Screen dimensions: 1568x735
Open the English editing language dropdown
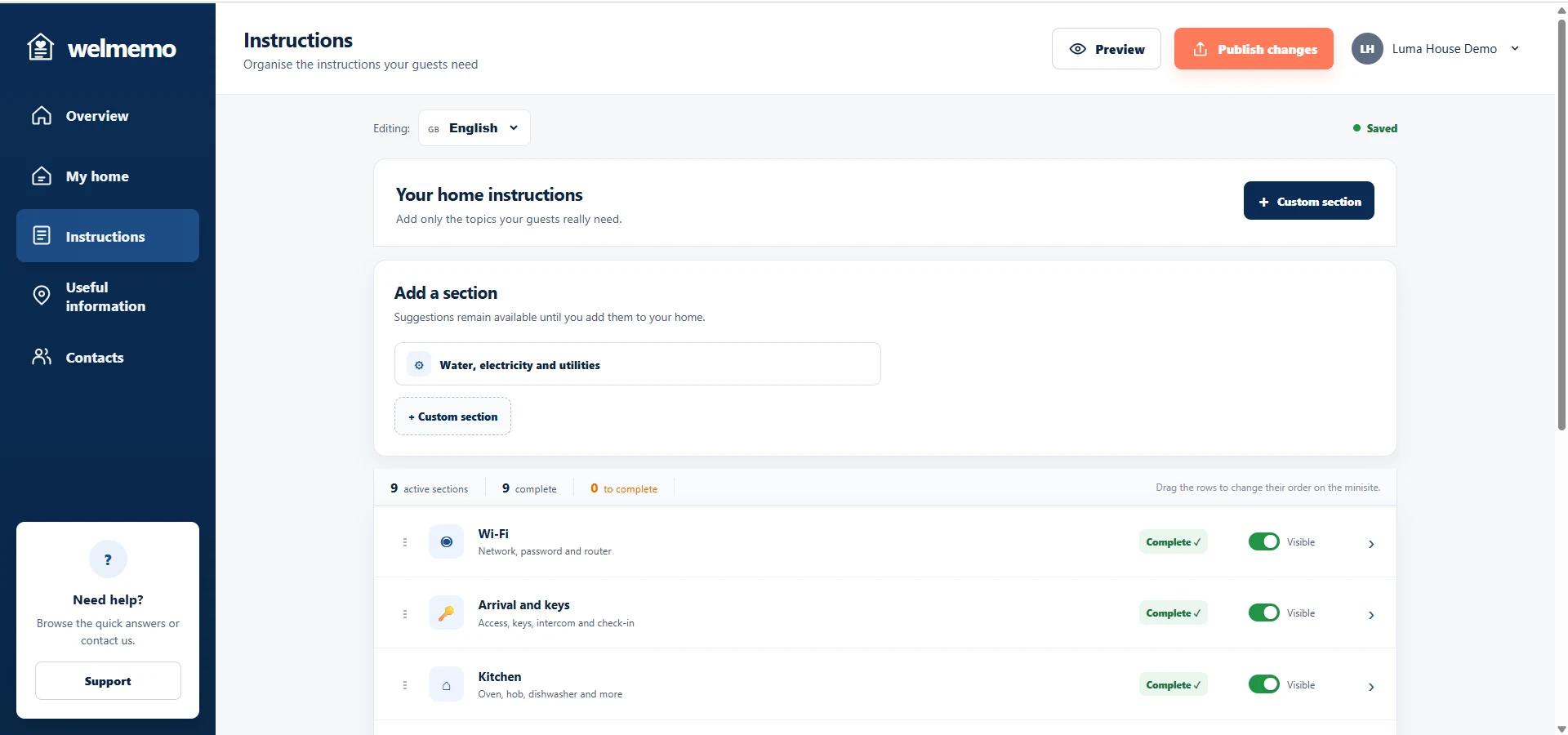(x=474, y=128)
